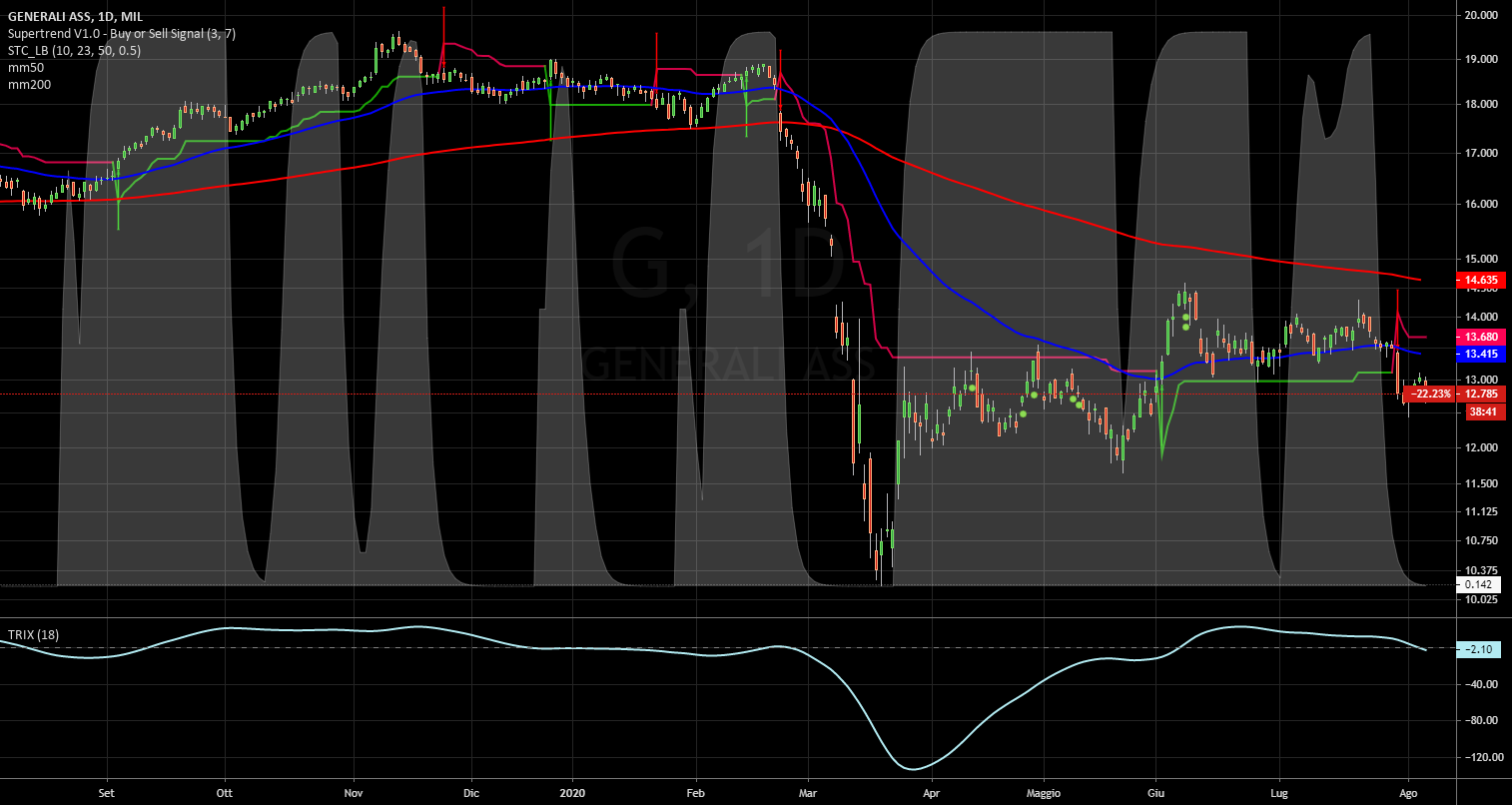Click the 20.000 price axis label
This screenshot has height=805, width=1512.
click(x=1483, y=15)
